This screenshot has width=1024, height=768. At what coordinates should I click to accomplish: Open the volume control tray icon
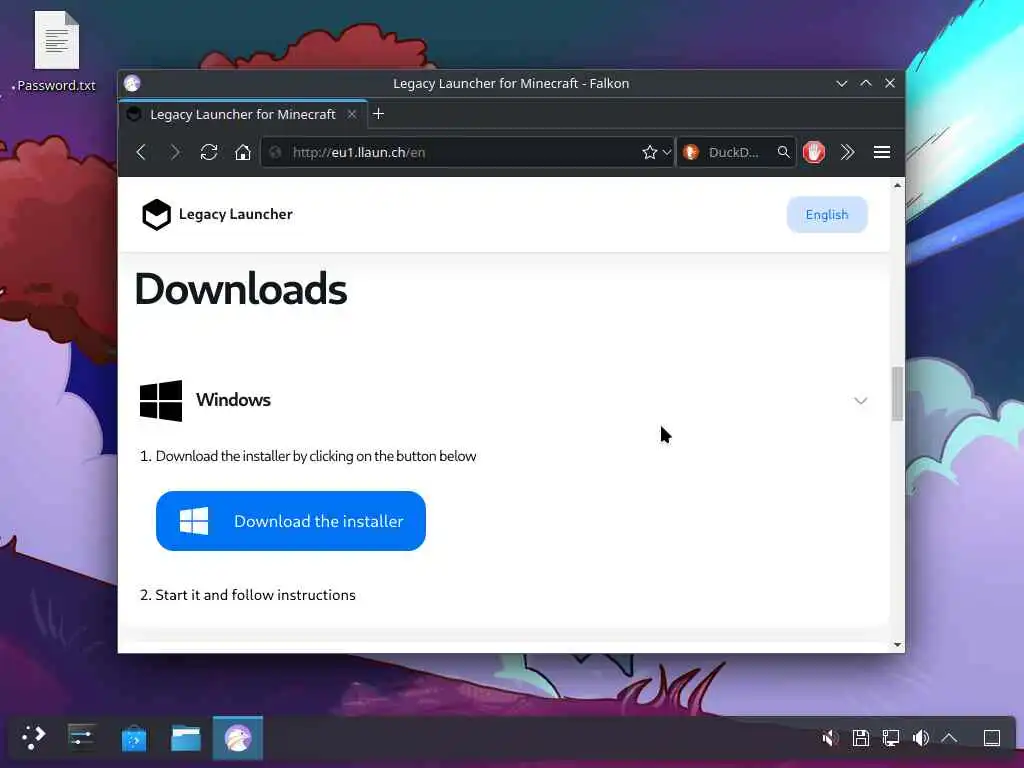(921, 738)
